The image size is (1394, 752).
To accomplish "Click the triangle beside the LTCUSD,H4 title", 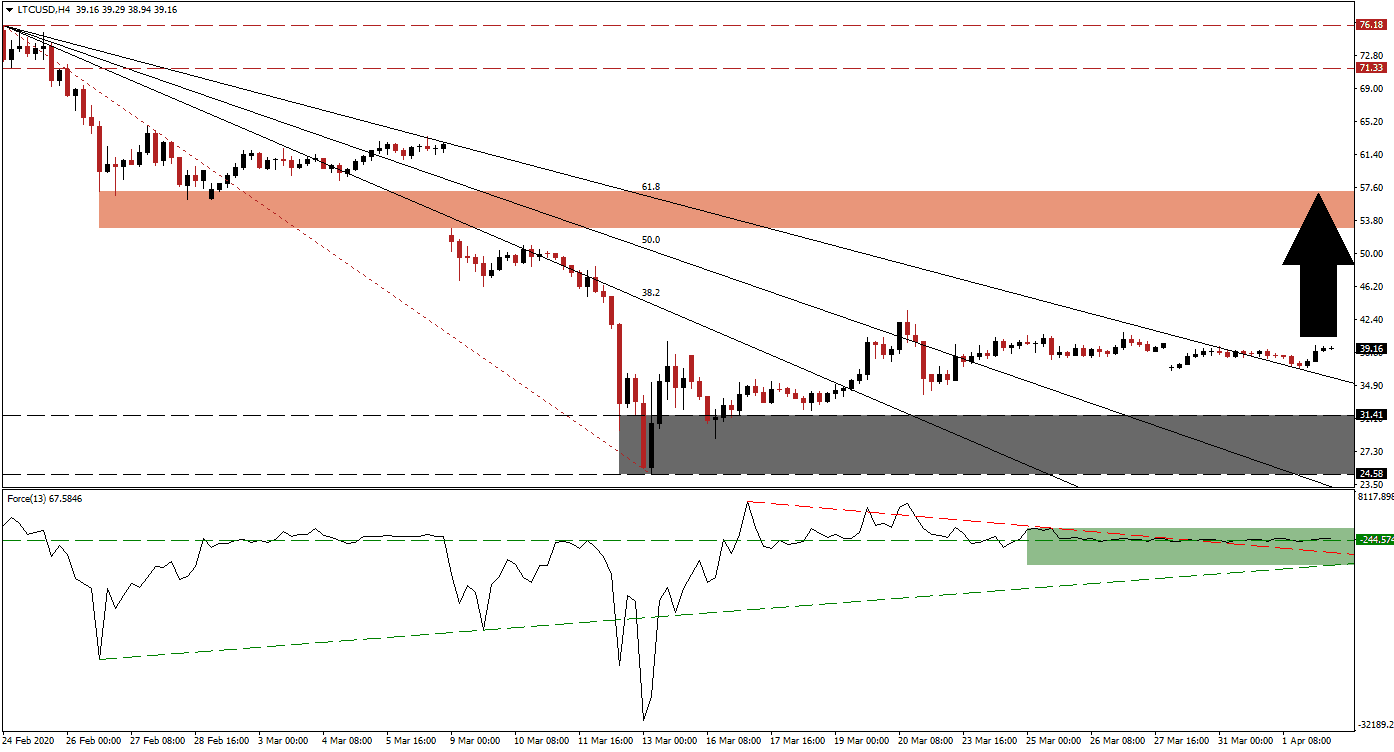I will pyautogui.click(x=8, y=9).
